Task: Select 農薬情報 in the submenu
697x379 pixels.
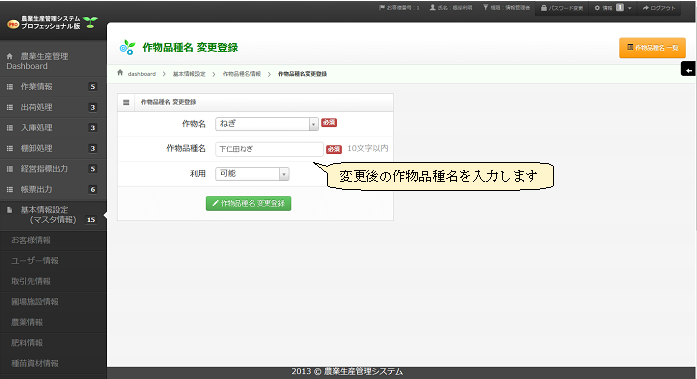Action: click(53, 322)
